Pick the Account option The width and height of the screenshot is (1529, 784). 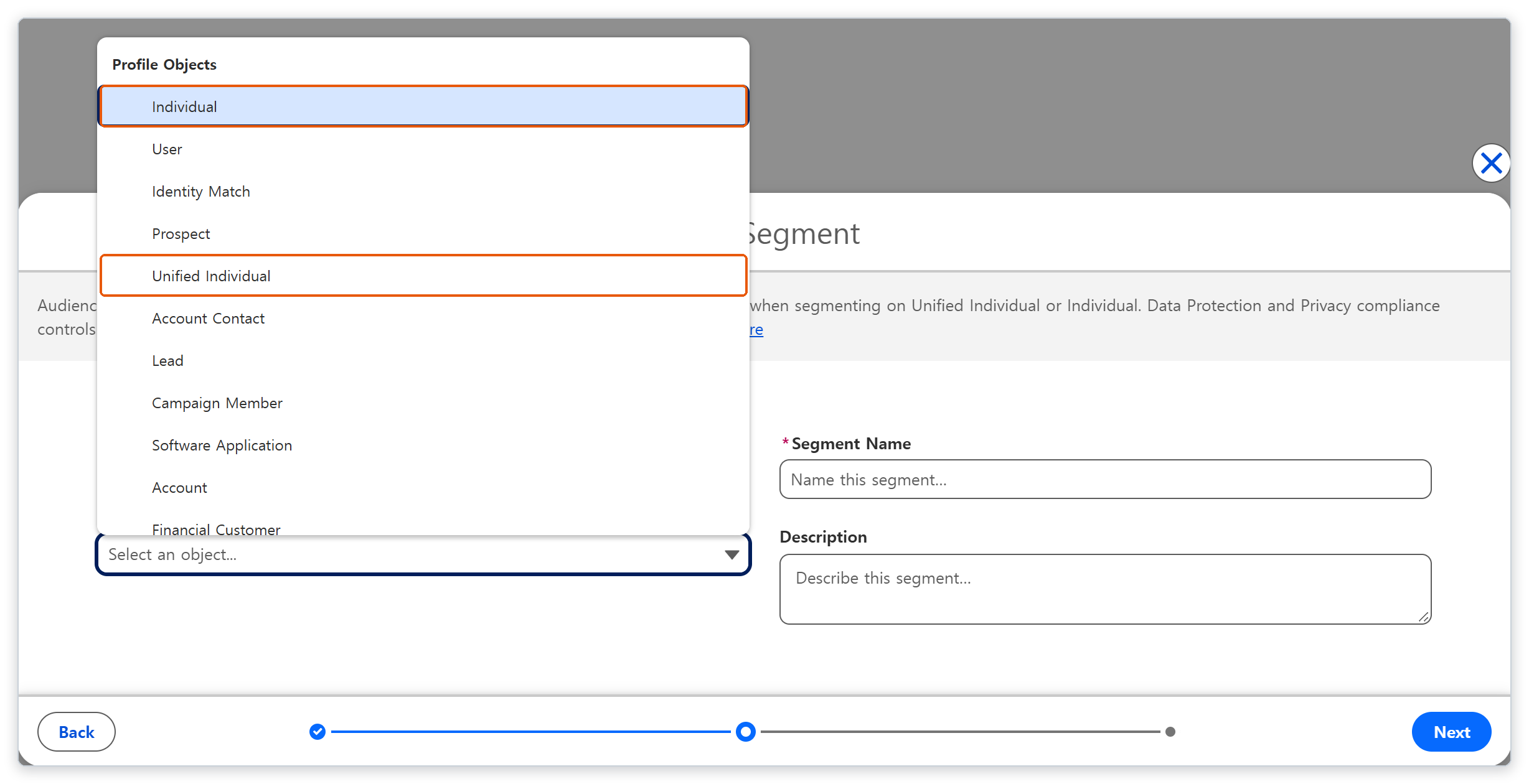coord(423,487)
